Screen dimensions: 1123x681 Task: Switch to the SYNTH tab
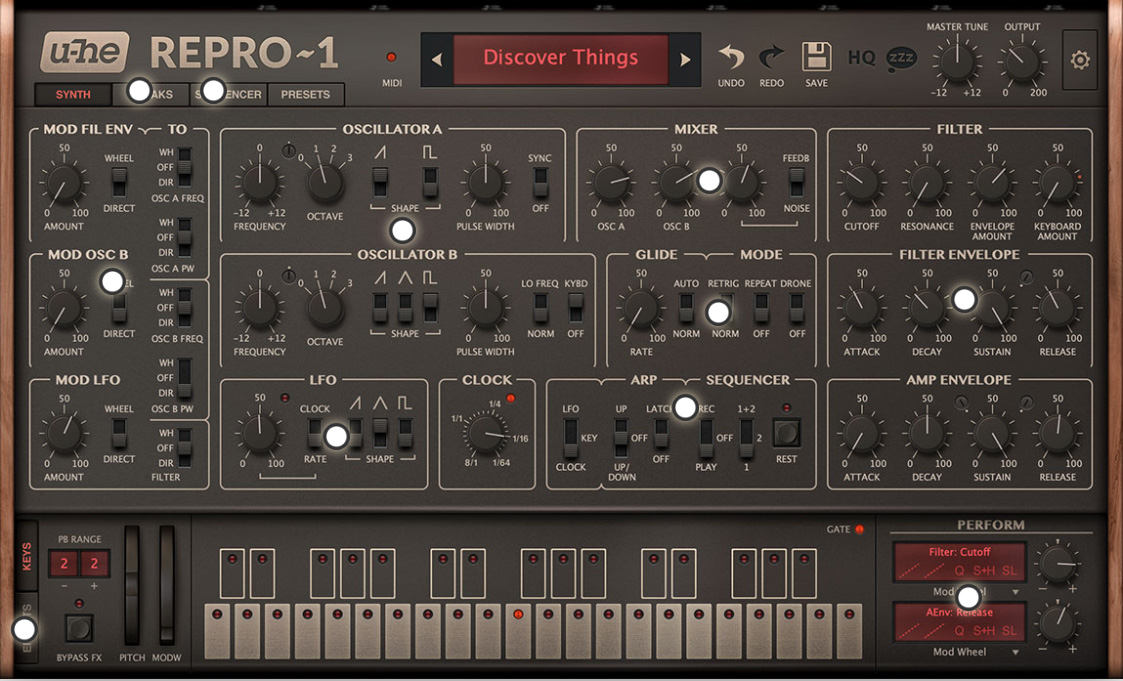73,95
